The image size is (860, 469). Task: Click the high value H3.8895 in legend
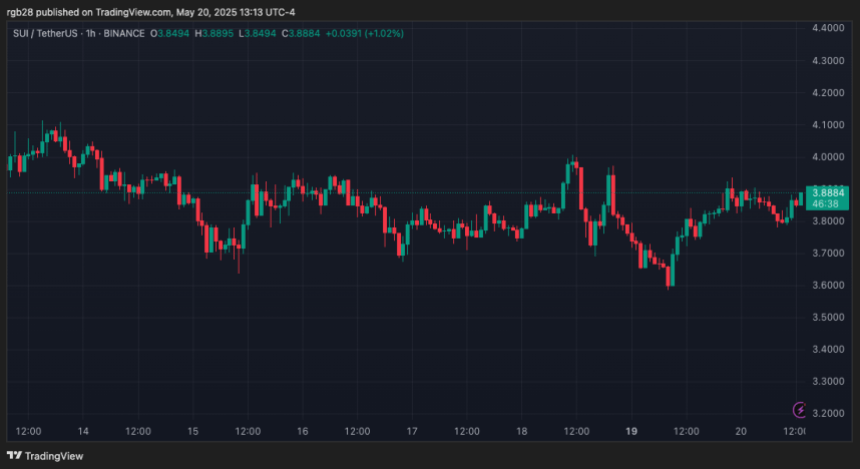tap(215, 33)
